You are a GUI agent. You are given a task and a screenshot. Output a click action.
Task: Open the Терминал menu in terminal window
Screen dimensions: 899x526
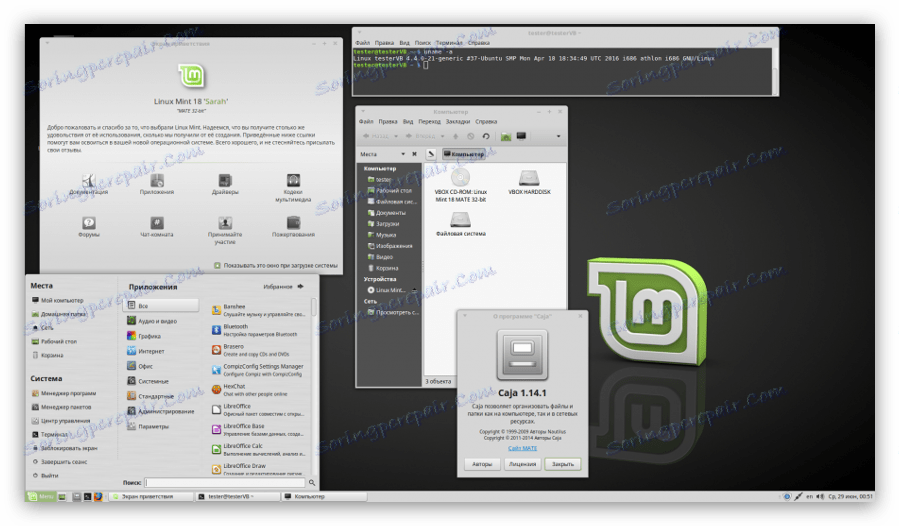pyautogui.click(x=448, y=42)
